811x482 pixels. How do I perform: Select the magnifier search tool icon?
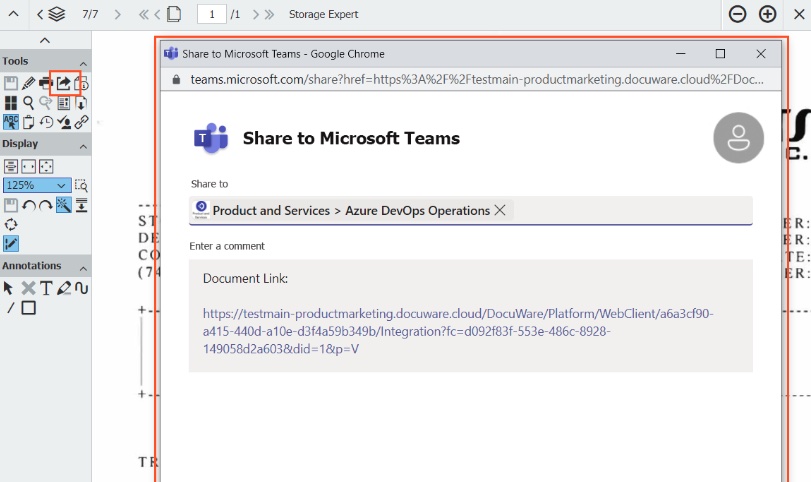point(29,103)
